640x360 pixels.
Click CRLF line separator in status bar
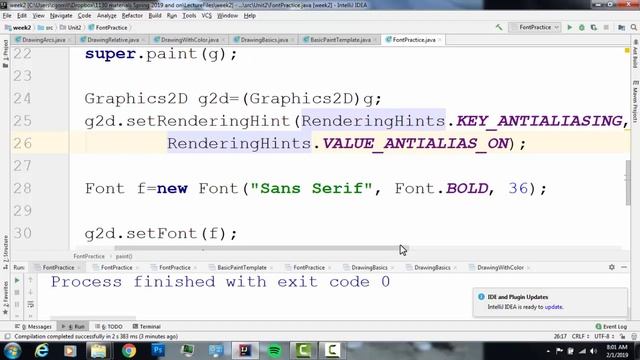coord(580,336)
